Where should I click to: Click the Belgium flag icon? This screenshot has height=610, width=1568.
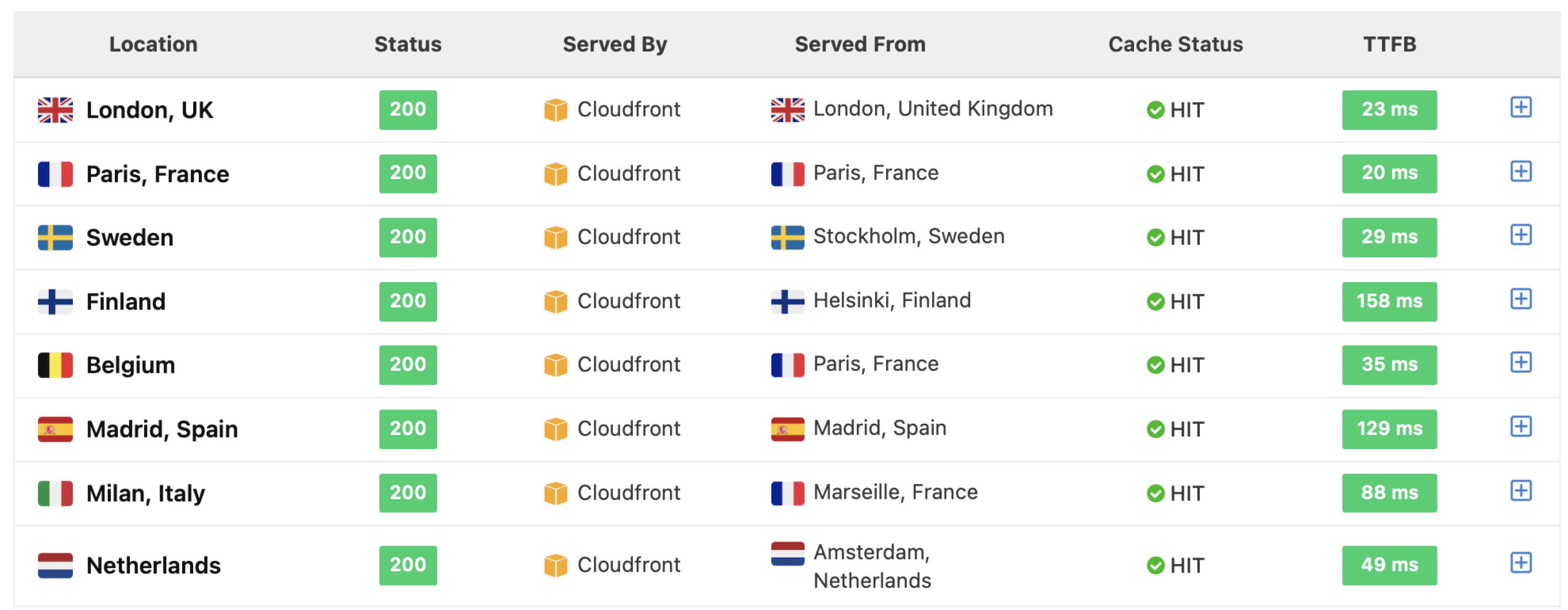click(x=56, y=365)
